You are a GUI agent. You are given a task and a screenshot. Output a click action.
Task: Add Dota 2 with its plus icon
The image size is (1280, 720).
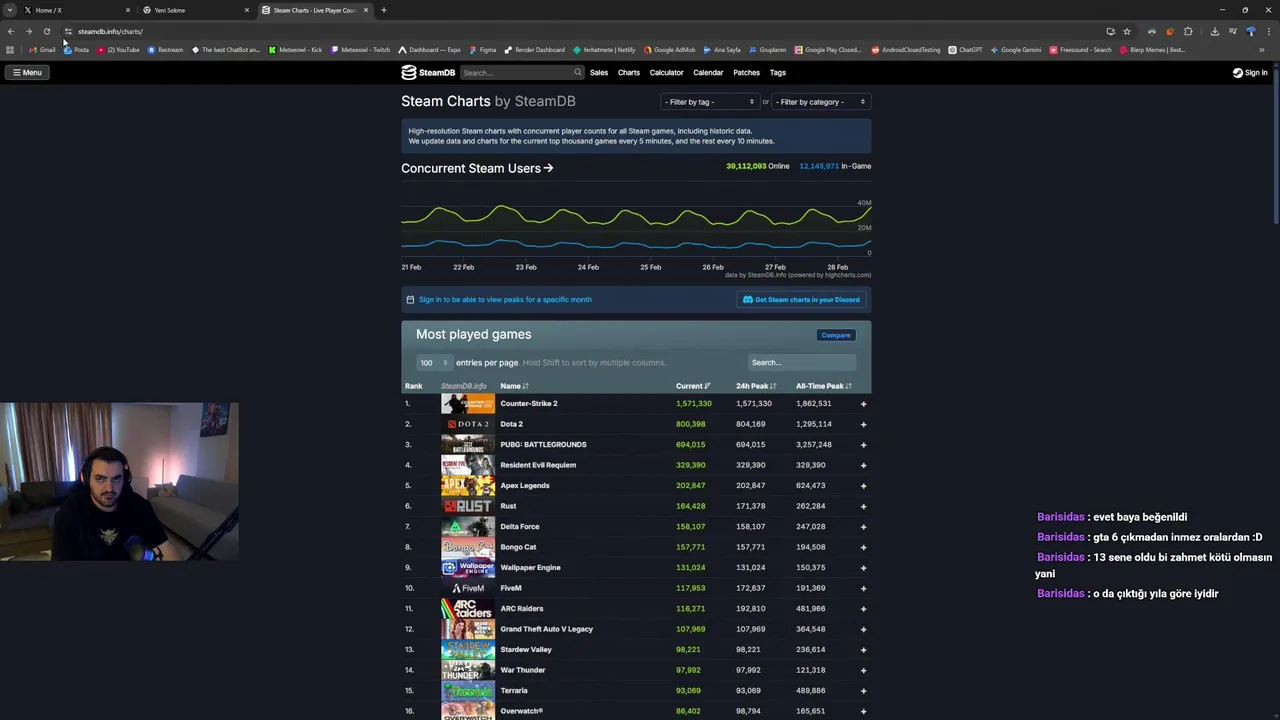[x=863, y=424]
